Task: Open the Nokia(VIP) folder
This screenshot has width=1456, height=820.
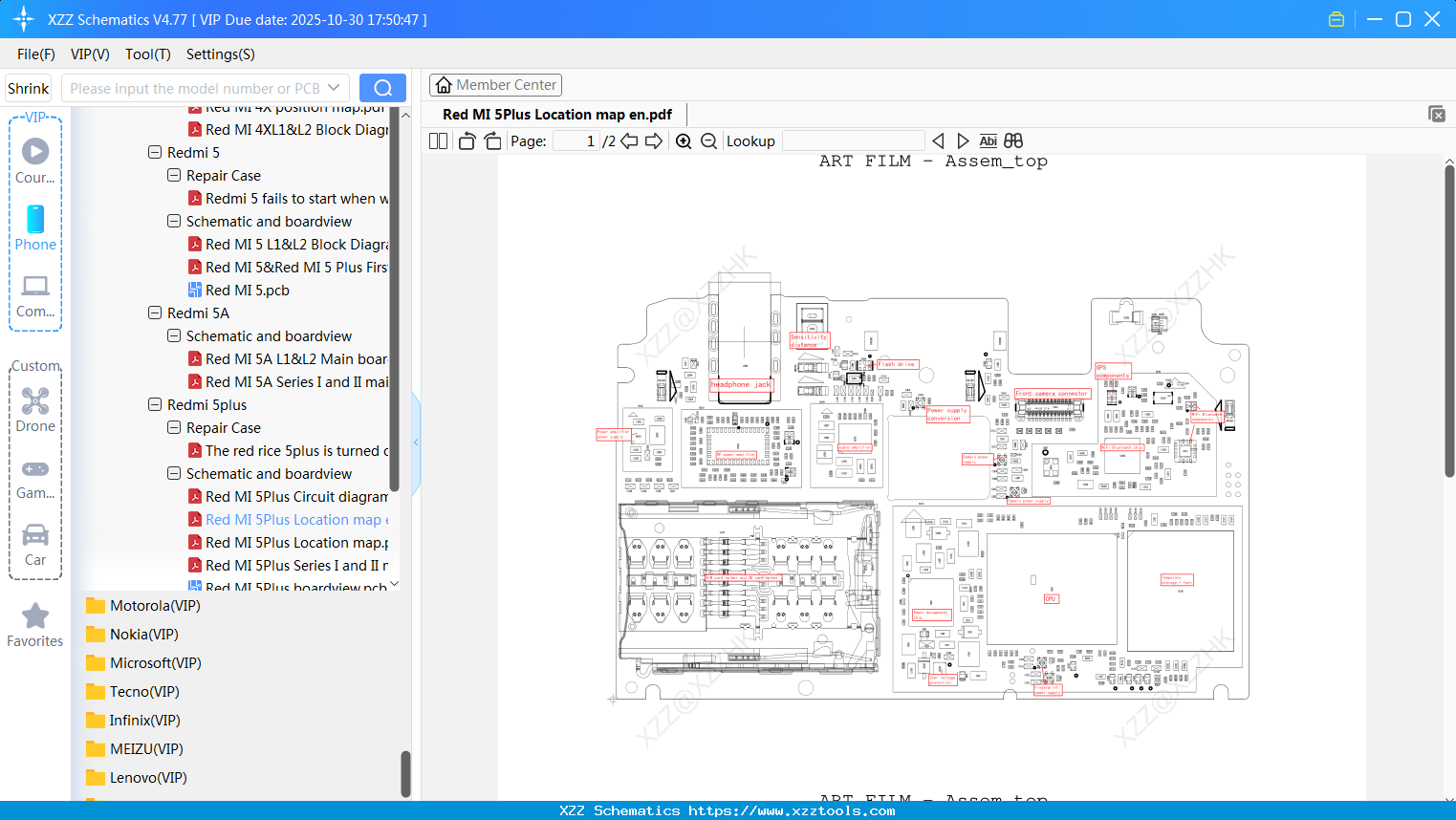Action: (x=132, y=635)
